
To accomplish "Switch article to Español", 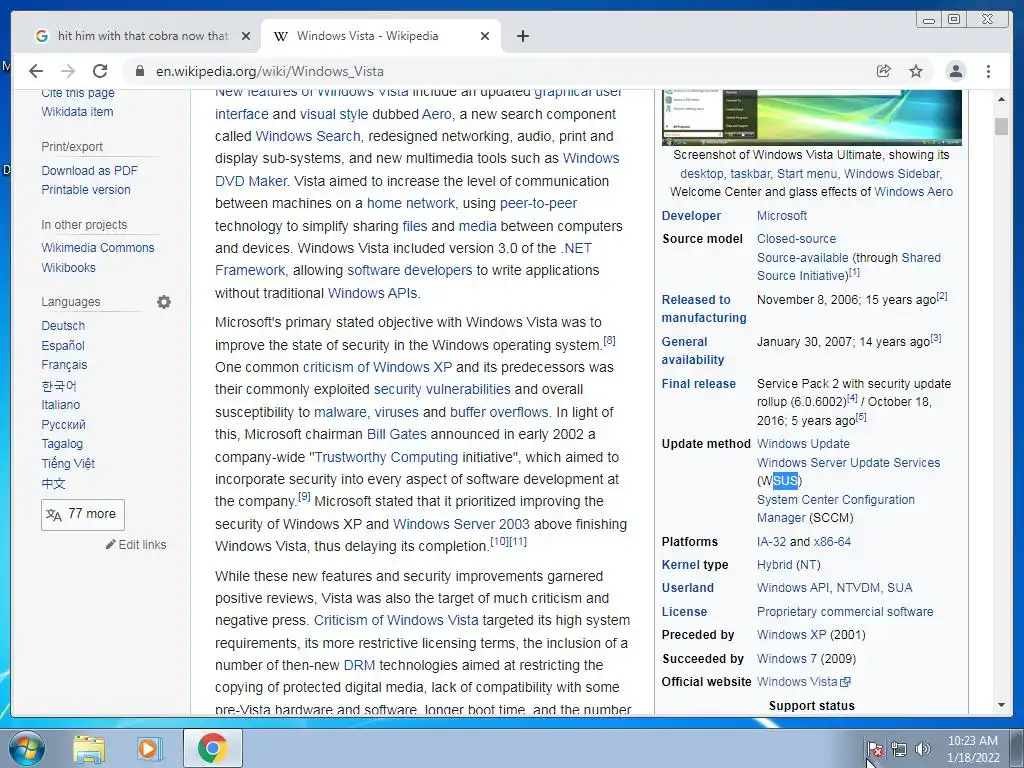I will (x=63, y=345).
